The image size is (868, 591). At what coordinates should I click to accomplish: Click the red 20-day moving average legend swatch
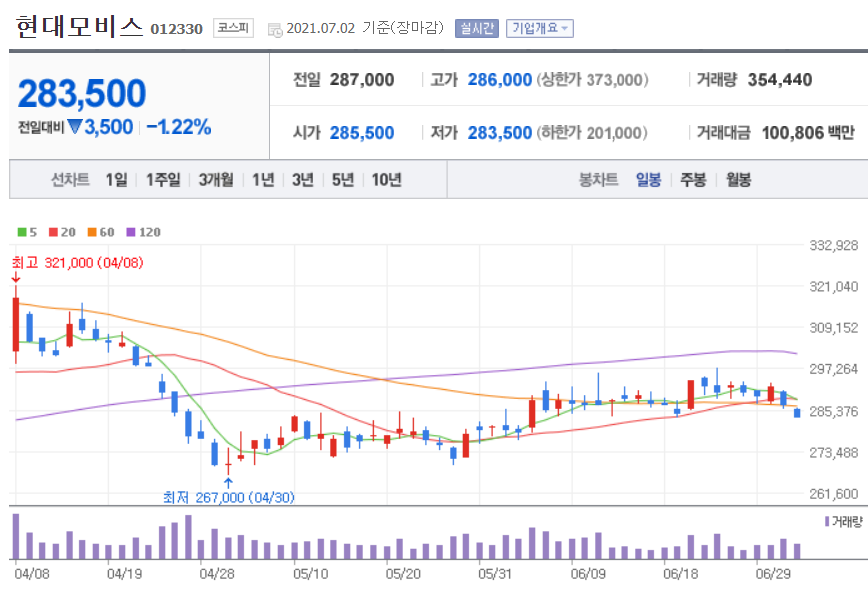[x=53, y=232]
